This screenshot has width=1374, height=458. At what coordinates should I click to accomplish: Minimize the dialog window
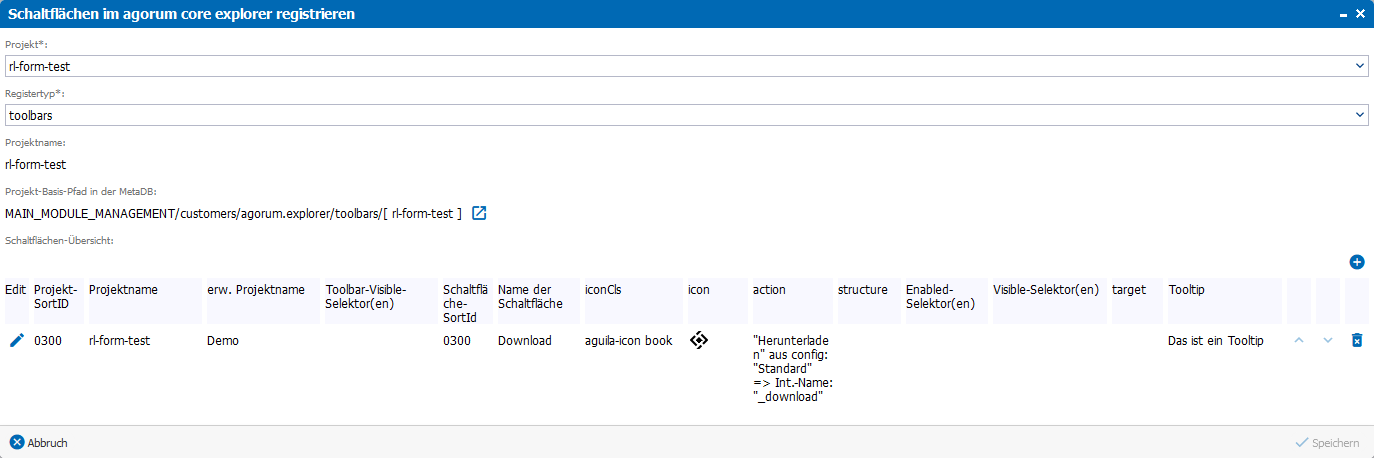1342,14
